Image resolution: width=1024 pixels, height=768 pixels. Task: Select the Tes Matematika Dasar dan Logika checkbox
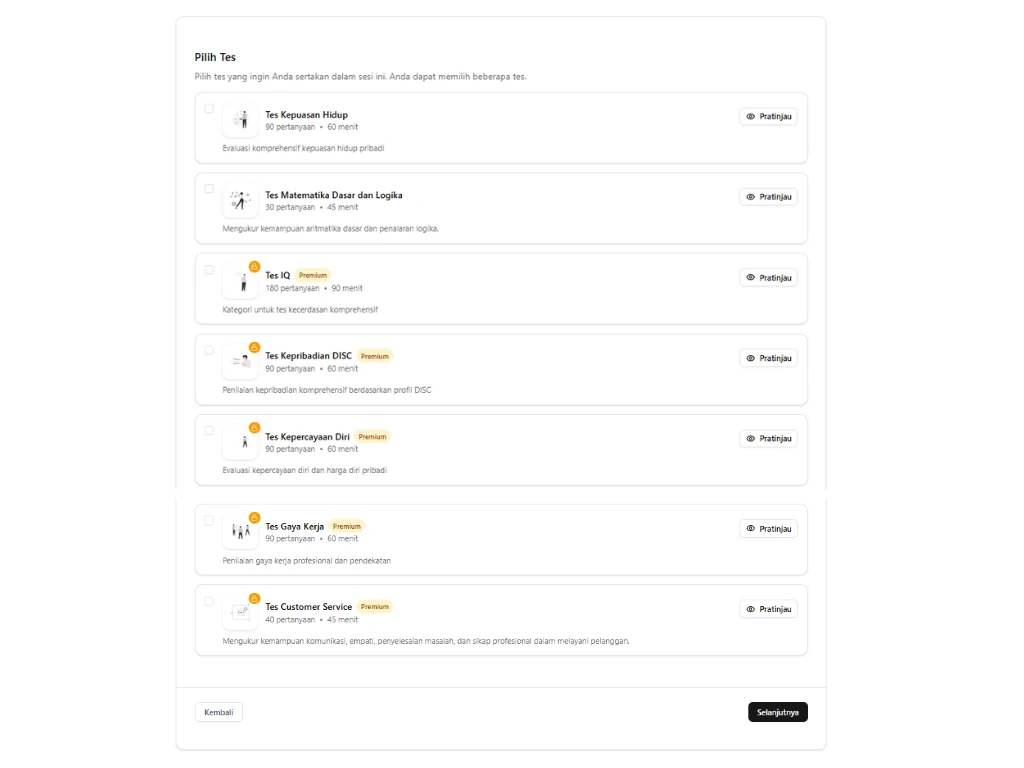coord(209,189)
